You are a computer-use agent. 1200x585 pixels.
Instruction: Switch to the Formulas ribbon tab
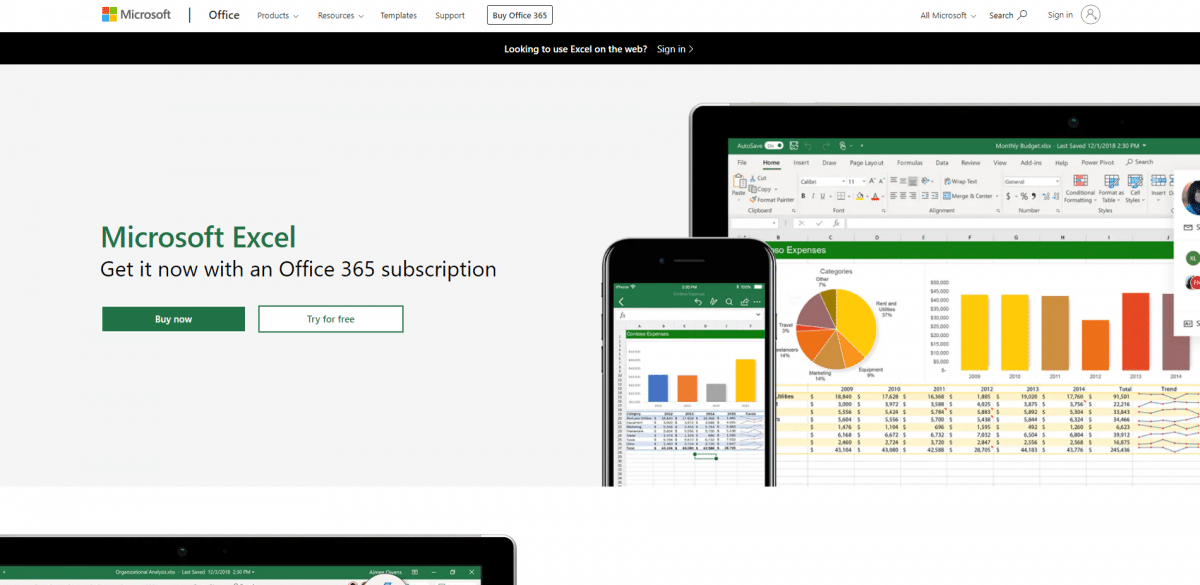click(910, 163)
